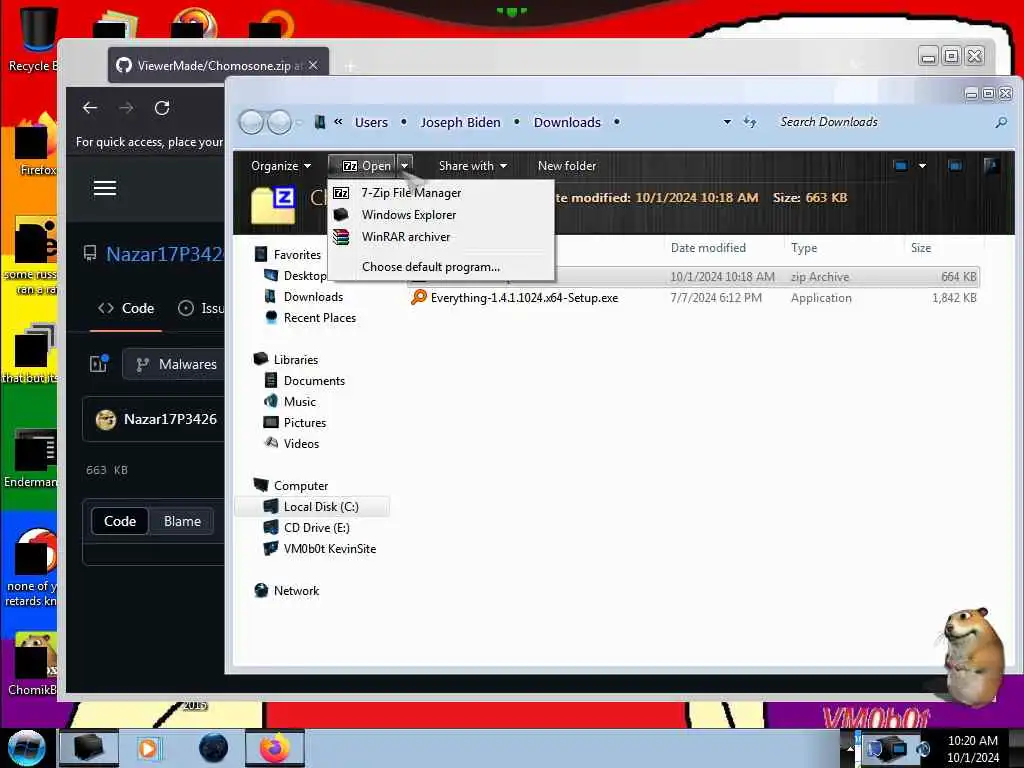
Task: Open the Windows Start menu
Action: pos(27,748)
